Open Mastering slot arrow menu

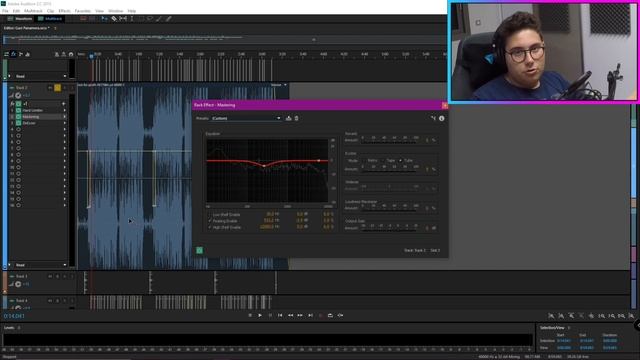[x=64, y=117]
